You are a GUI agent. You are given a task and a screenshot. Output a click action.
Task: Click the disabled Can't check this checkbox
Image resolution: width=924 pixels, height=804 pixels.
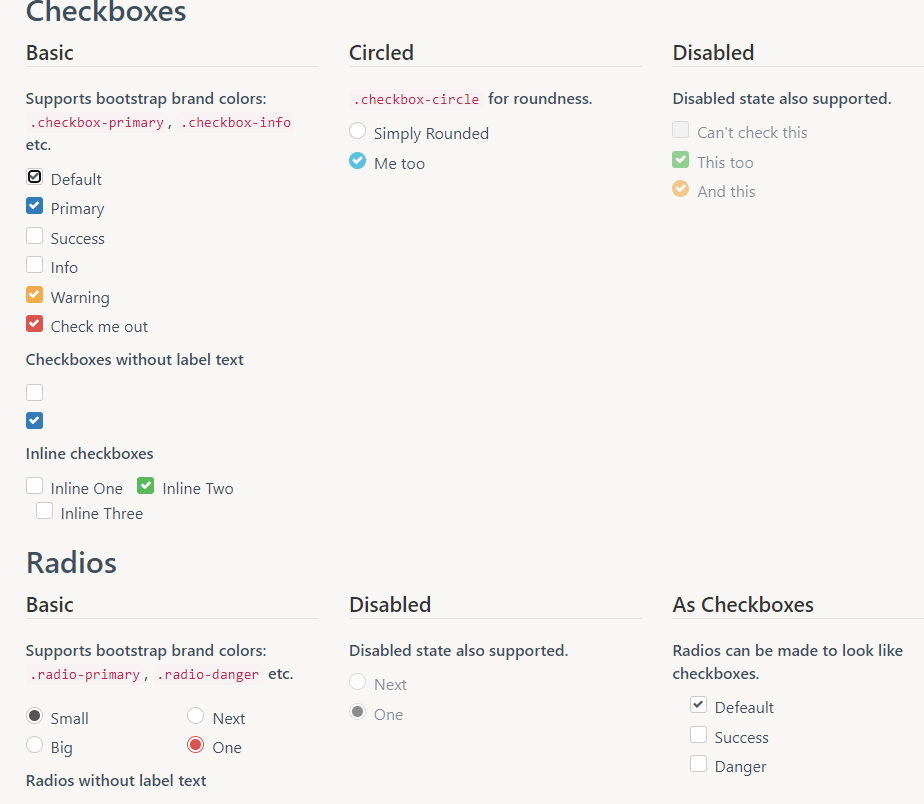click(x=681, y=130)
